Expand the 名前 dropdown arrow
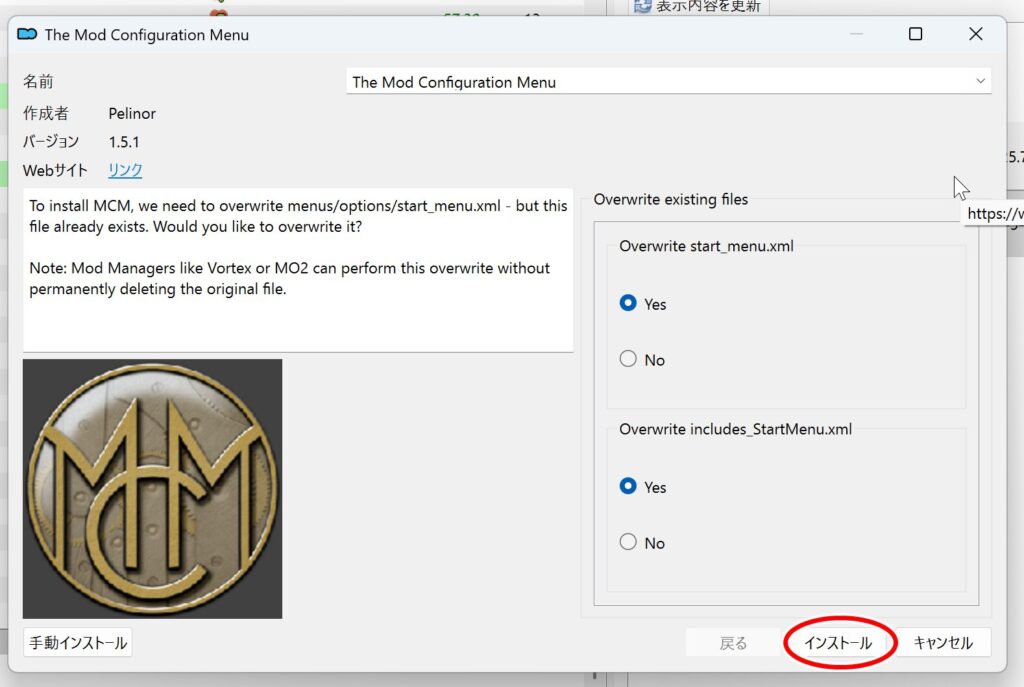Image resolution: width=1024 pixels, height=687 pixels. 979,81
